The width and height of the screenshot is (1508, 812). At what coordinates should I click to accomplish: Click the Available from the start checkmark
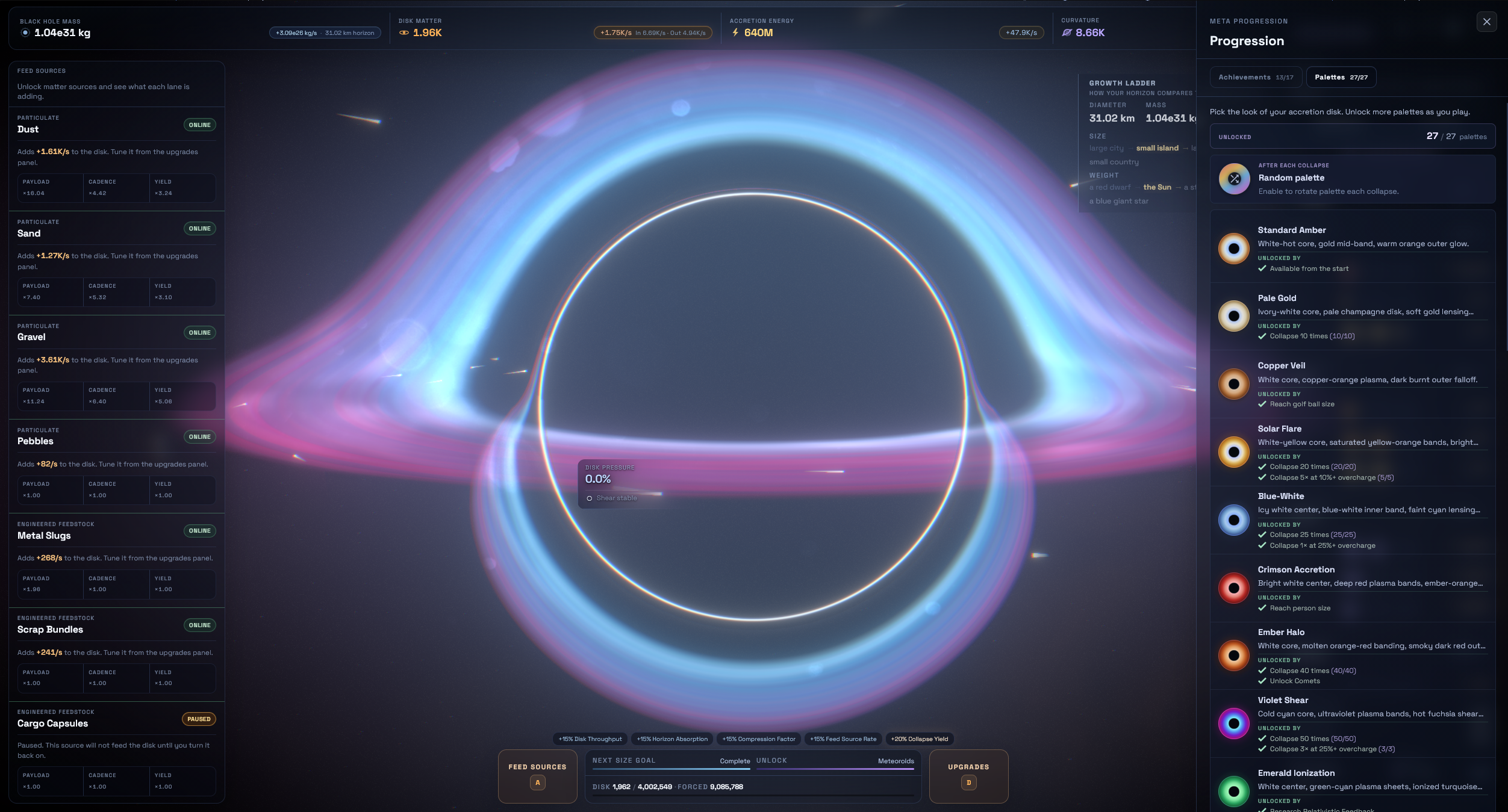point(1262,269)
